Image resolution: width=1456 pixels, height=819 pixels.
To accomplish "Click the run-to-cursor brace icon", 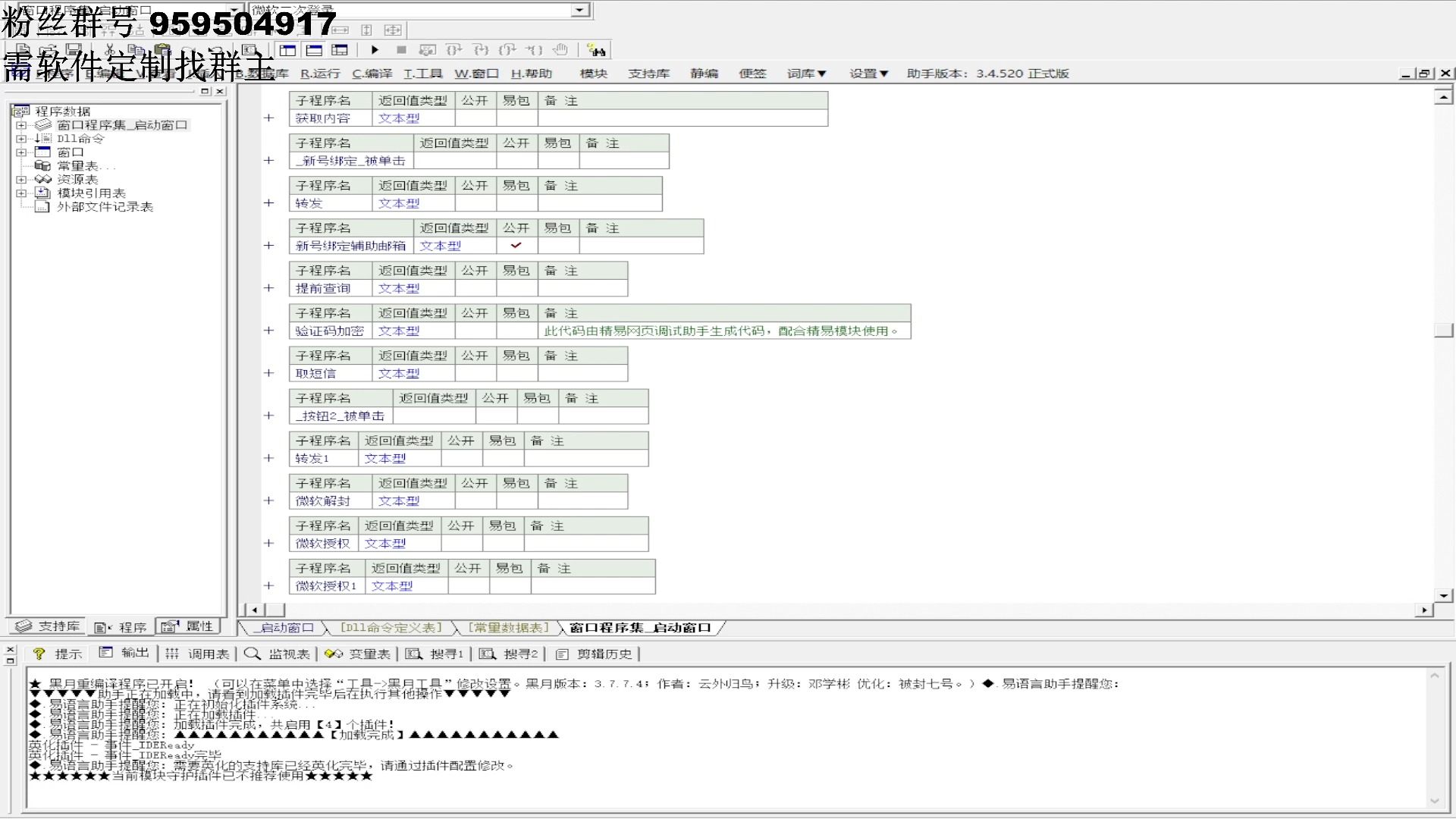I will pyautogui.click(x=534, y=50).
